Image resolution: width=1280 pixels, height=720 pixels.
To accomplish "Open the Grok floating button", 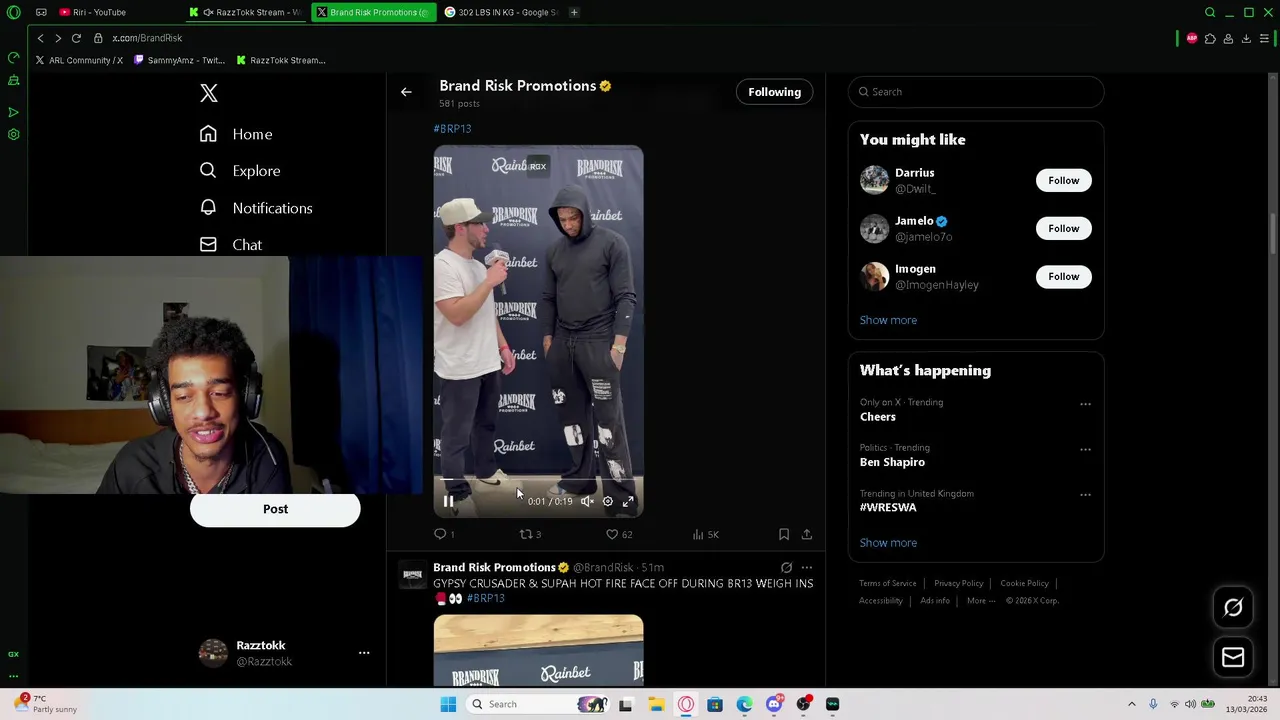I will click(x=1233, y=607).
